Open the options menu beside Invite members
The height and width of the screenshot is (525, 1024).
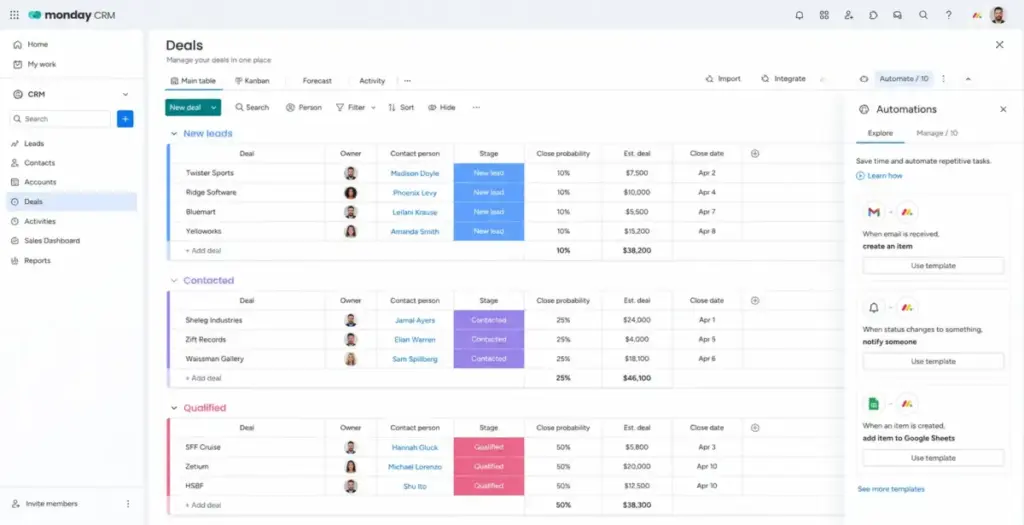(x=128, y=503)
